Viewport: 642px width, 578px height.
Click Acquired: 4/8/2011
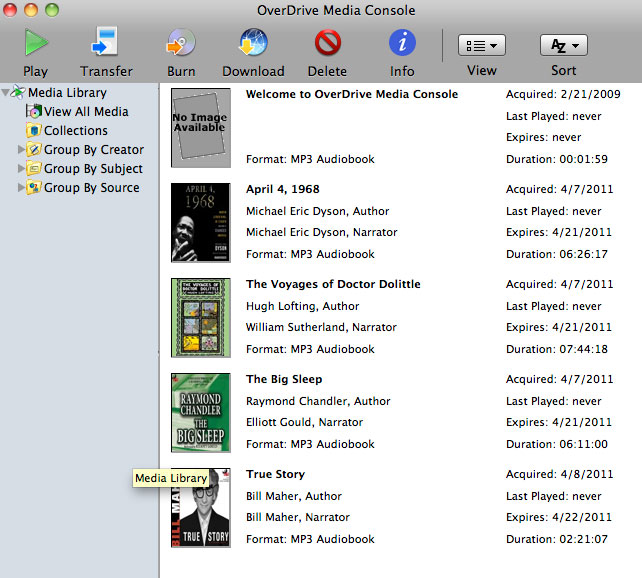pyautogui.click(x=559, y=474)
